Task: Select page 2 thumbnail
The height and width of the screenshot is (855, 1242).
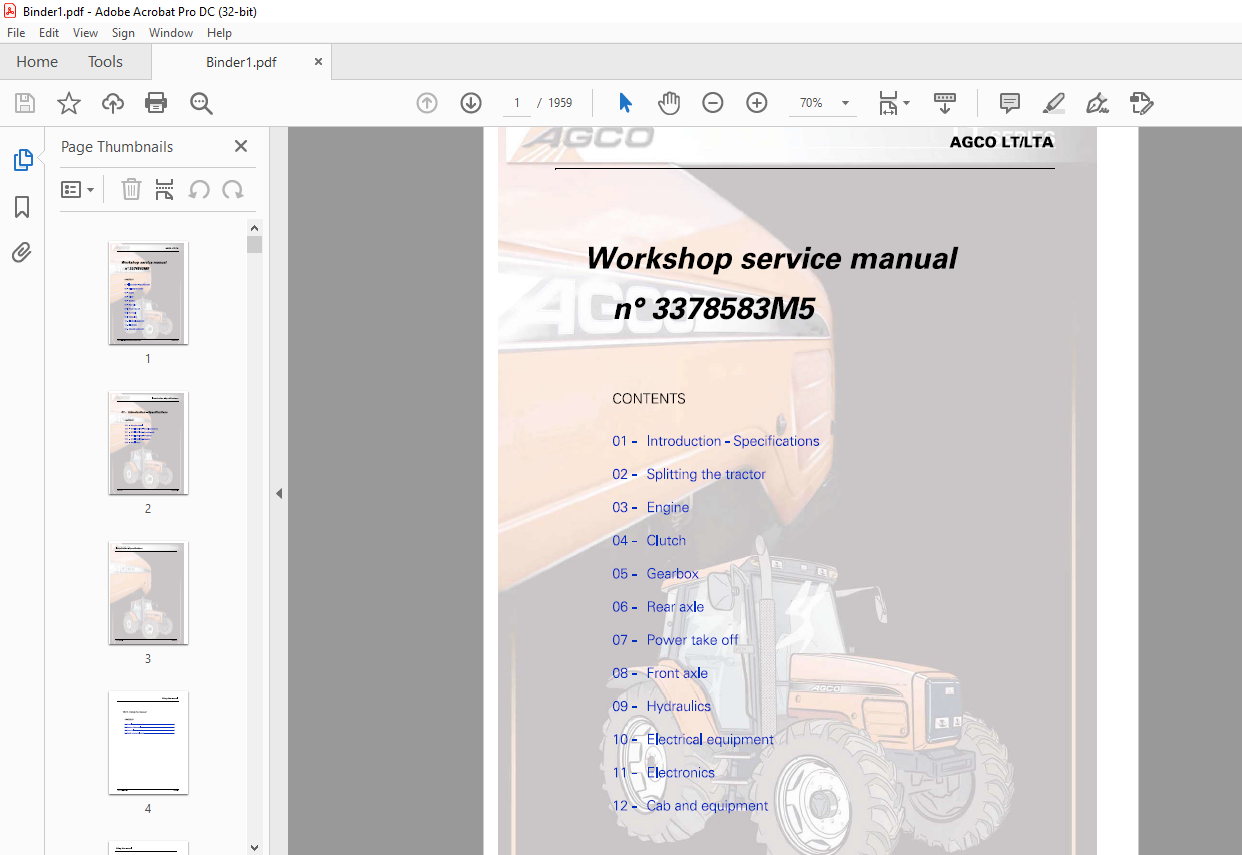Action: (148, 443)
